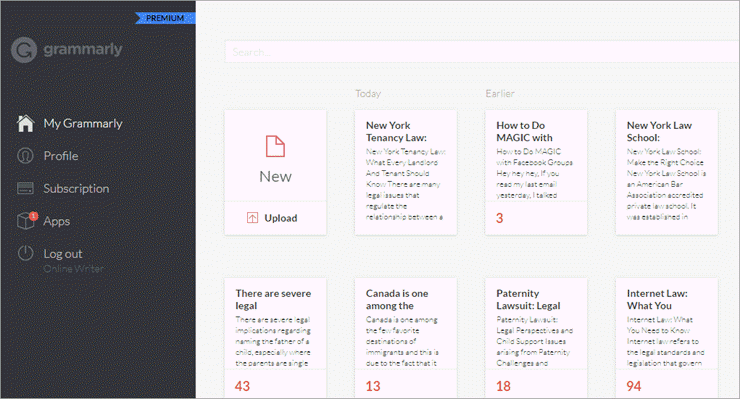
Task: Open My Grammarly home icon
Action: pos(25,123)
